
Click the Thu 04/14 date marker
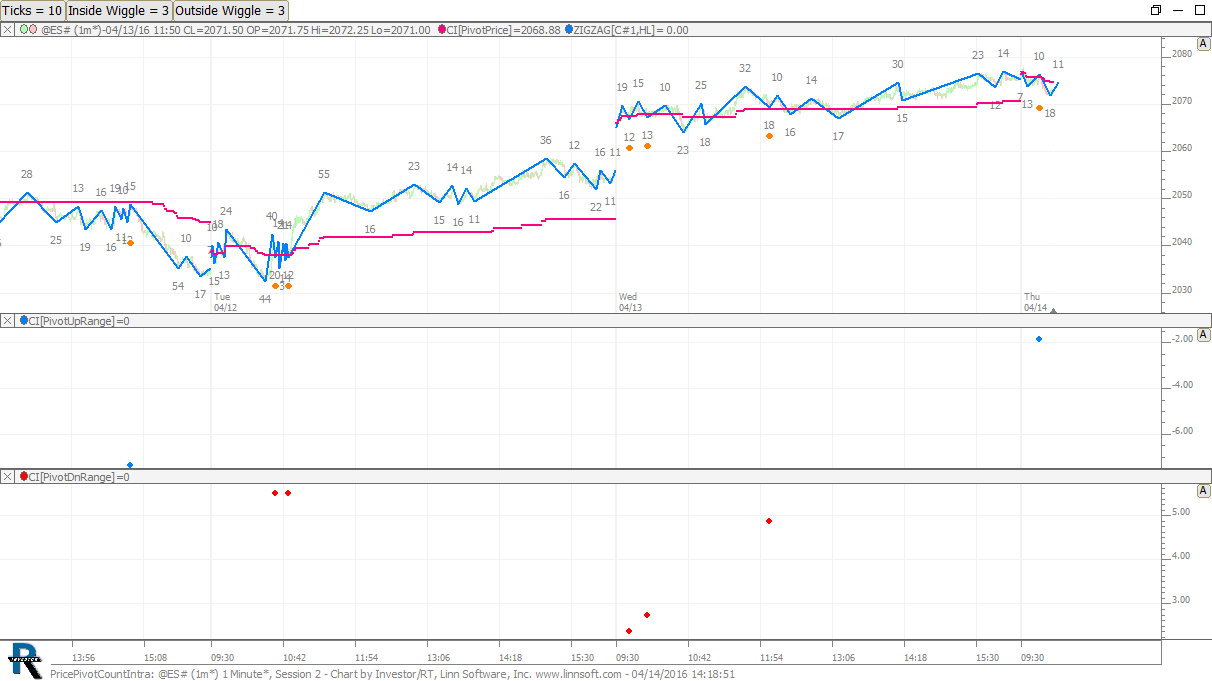[1035, 302]
